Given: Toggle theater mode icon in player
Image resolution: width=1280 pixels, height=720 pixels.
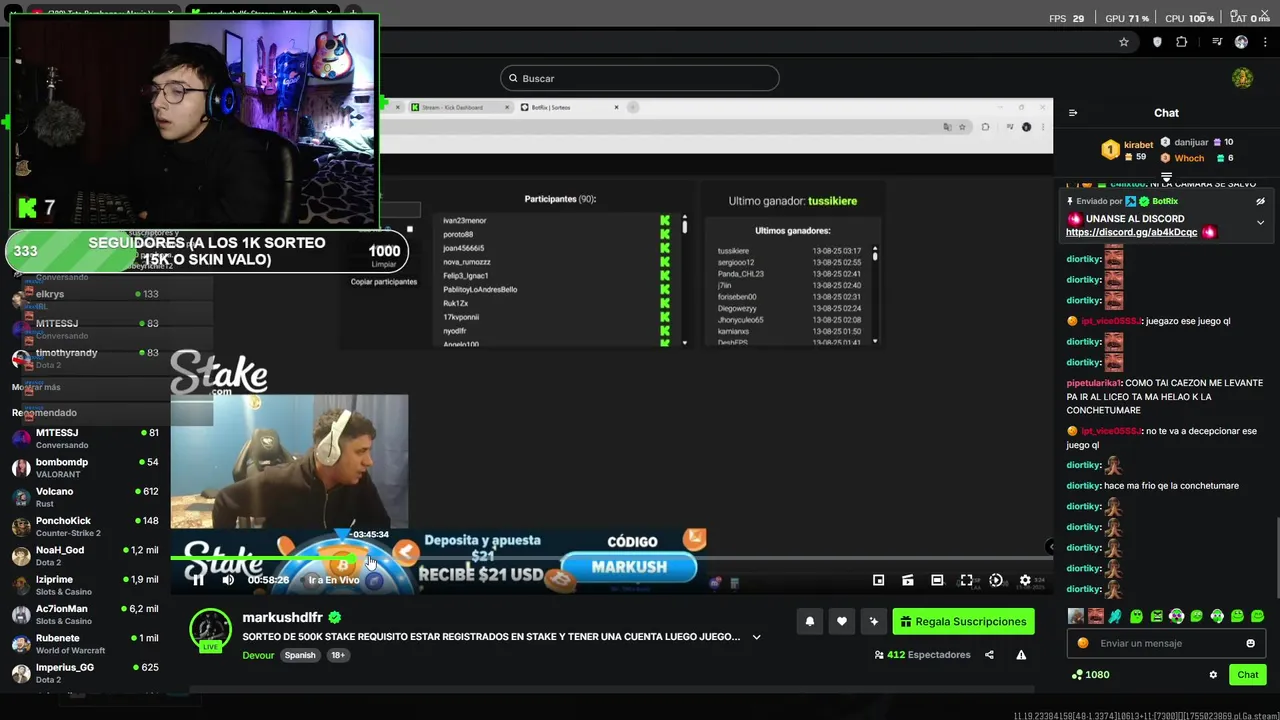Looking at the screenshot, I should coord(937,580).
